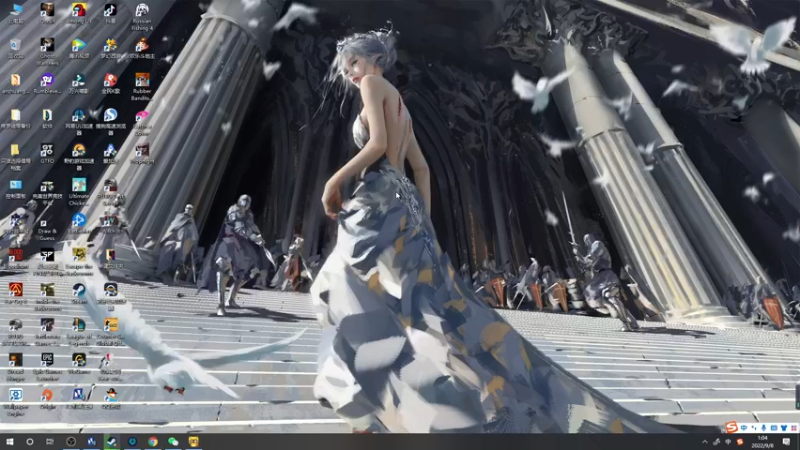Open the Blood game red-icon shortcut
The height and width of the screenshot is (450, 800).
point(16,255)
